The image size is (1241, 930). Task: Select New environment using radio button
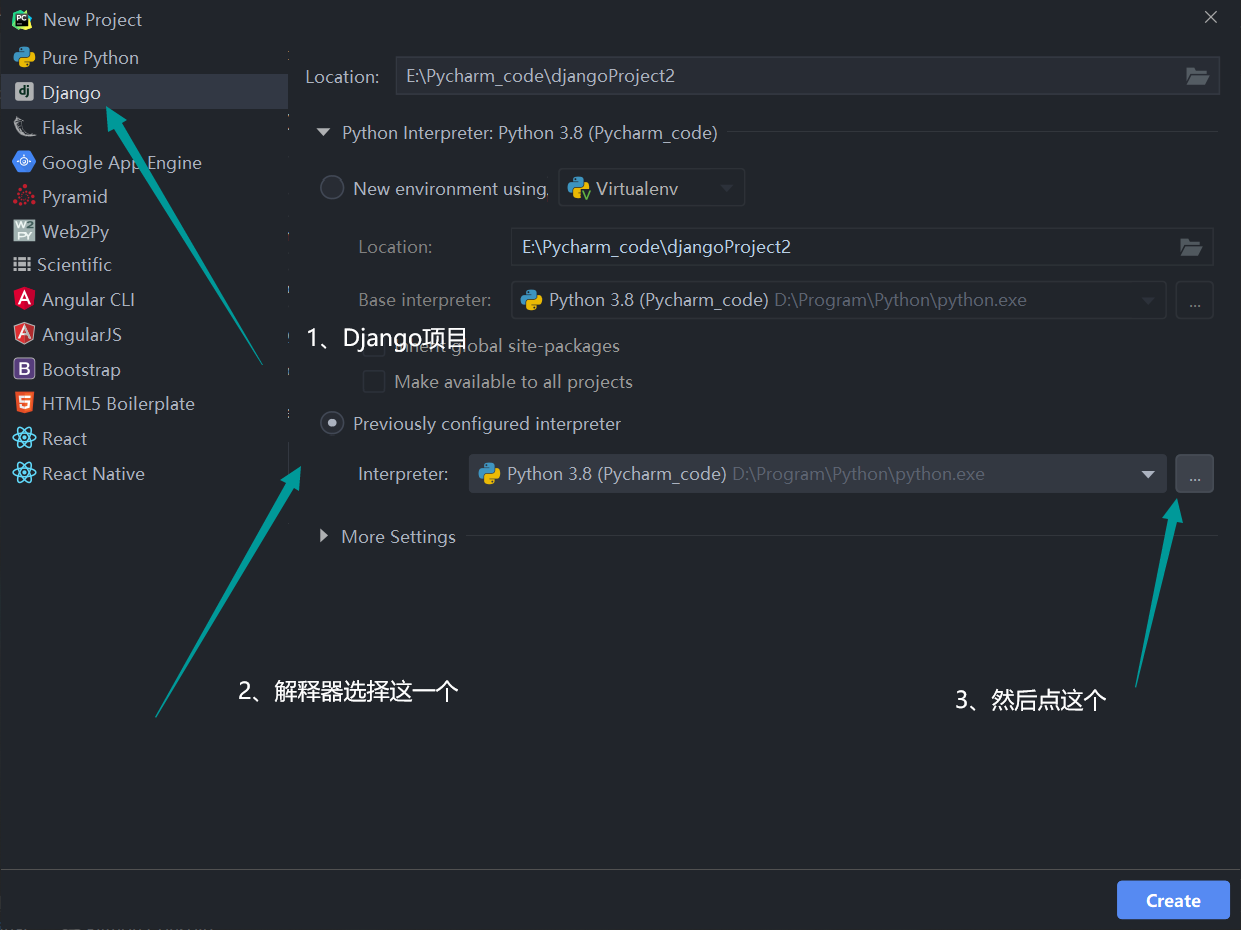pyautogui.click(x=332, y=188)
